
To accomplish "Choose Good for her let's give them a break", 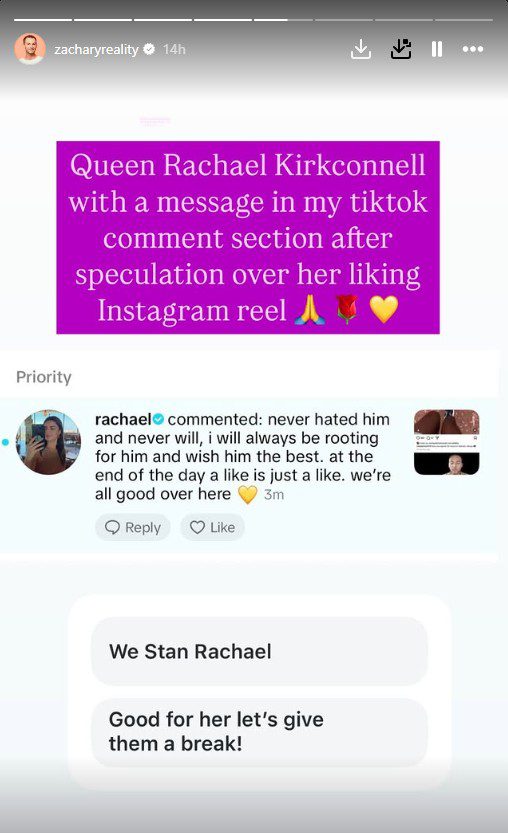I will (259, 732).
